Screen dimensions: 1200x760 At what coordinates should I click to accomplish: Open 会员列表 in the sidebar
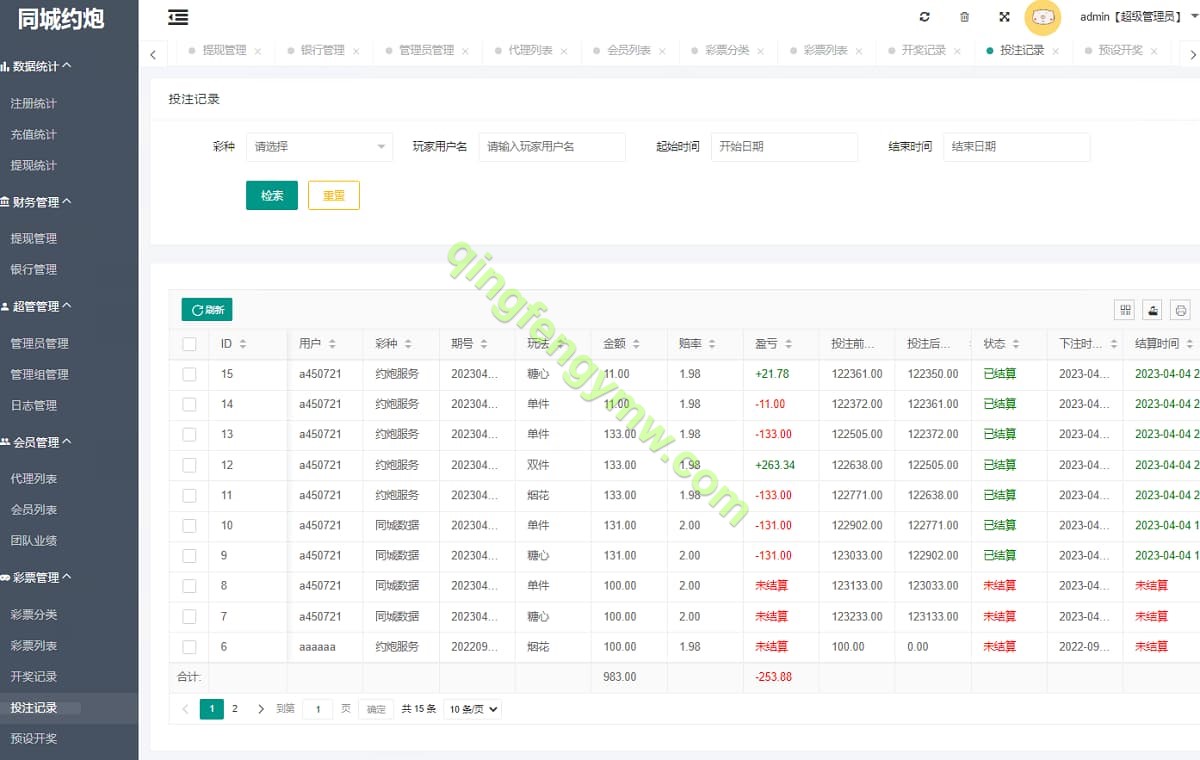point(34,510)
